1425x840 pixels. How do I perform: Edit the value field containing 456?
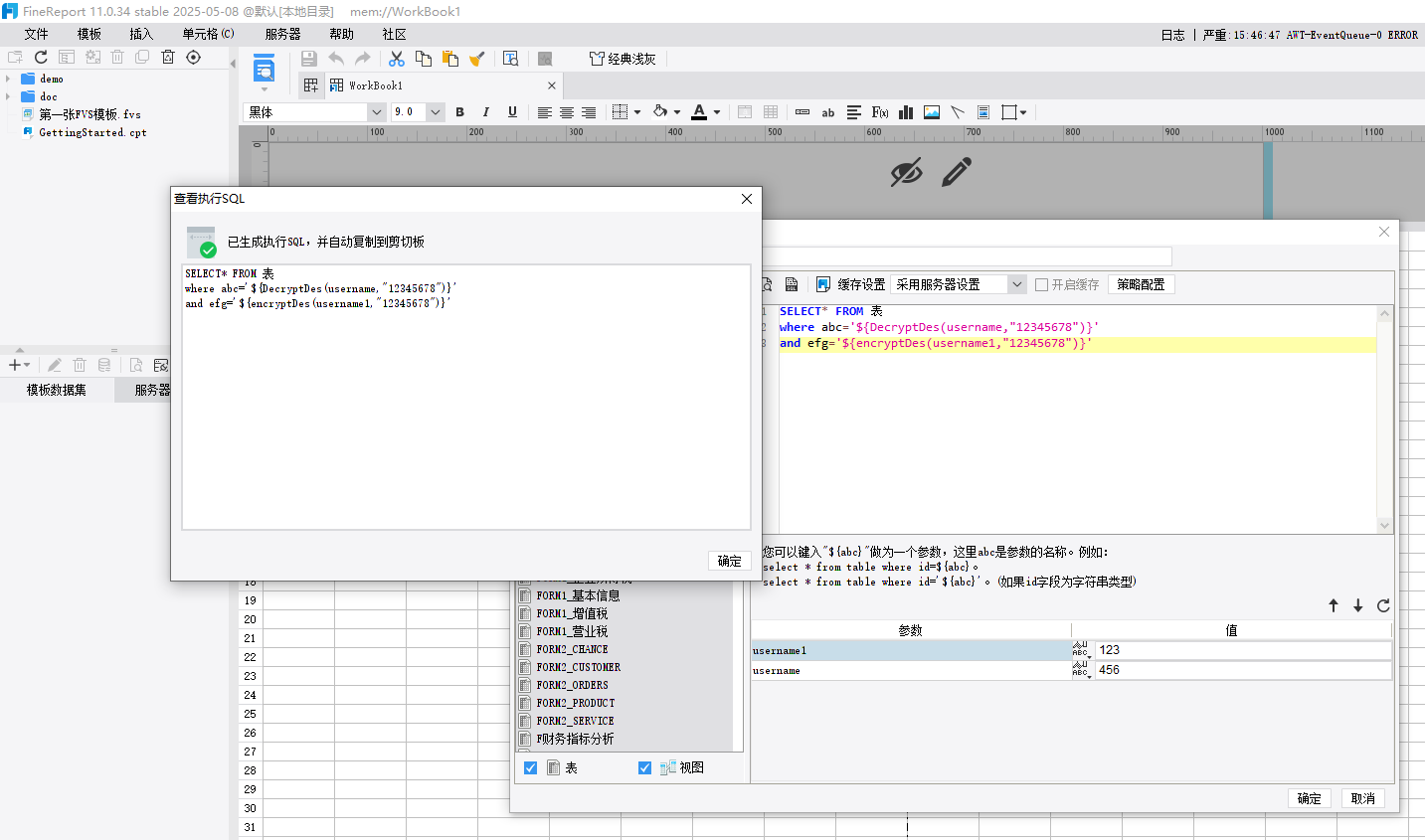[x=1243, y=670]
